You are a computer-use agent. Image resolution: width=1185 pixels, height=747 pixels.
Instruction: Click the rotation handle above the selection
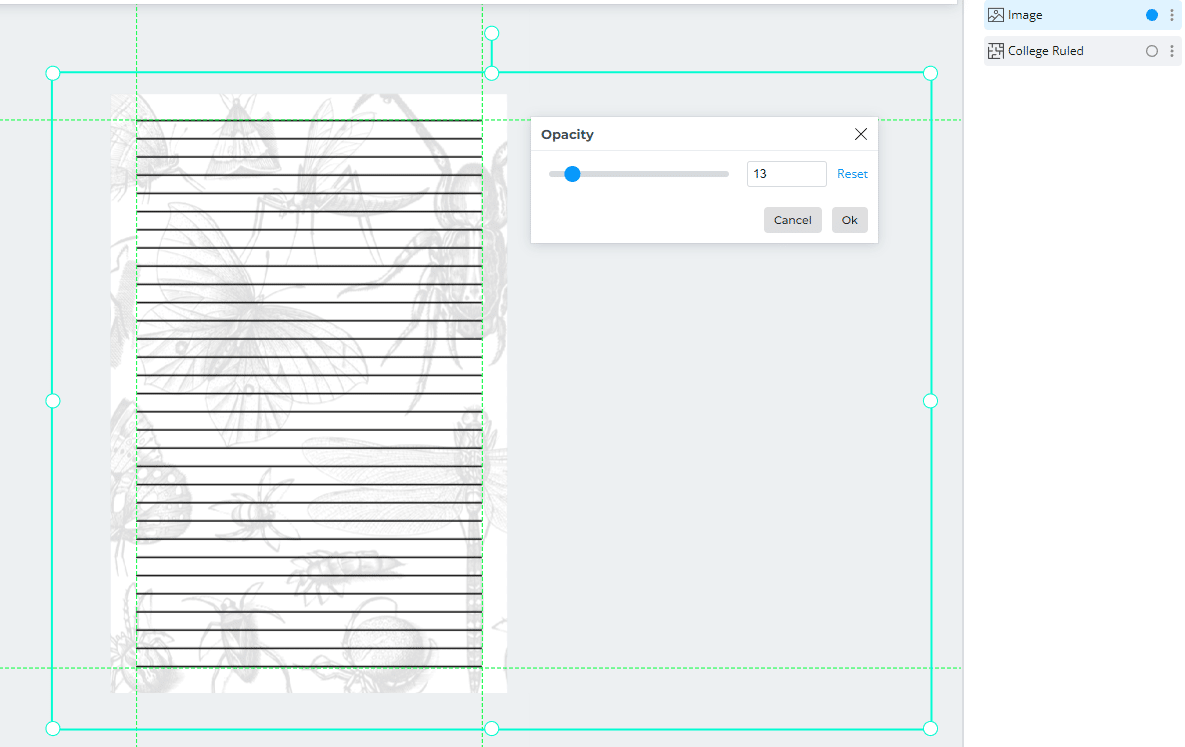click(x=491, y=33)
